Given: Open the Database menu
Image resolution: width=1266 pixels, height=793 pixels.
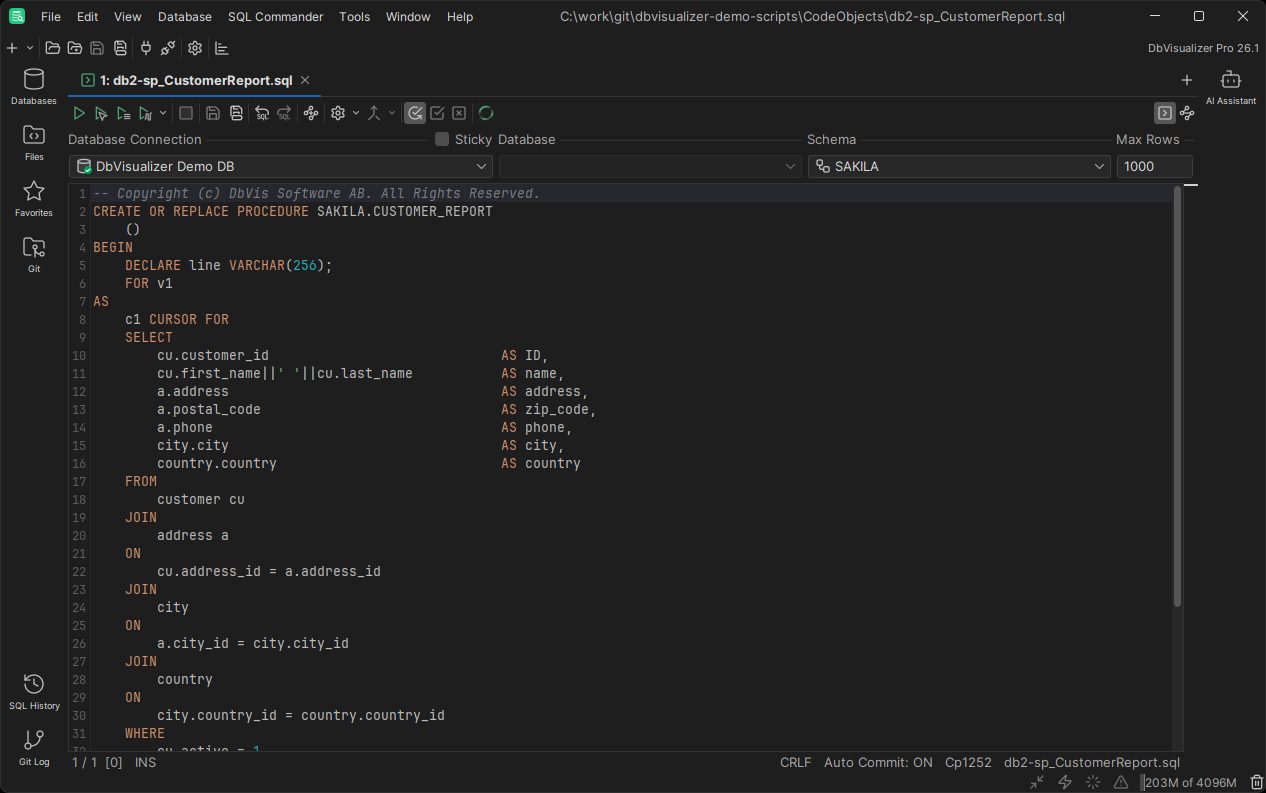Looking at the screenshot, I should (x=185, y=17).
